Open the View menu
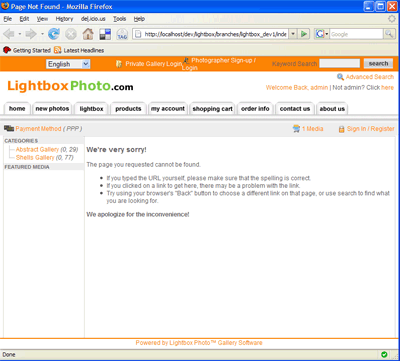 (x=42, y=19)
